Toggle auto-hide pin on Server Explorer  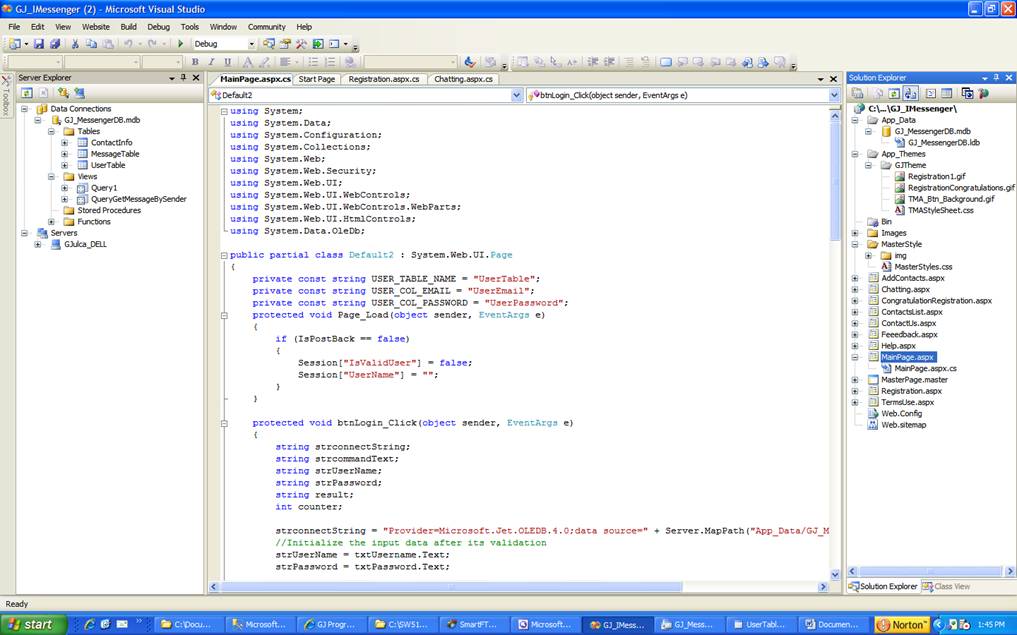pos(183,78)
